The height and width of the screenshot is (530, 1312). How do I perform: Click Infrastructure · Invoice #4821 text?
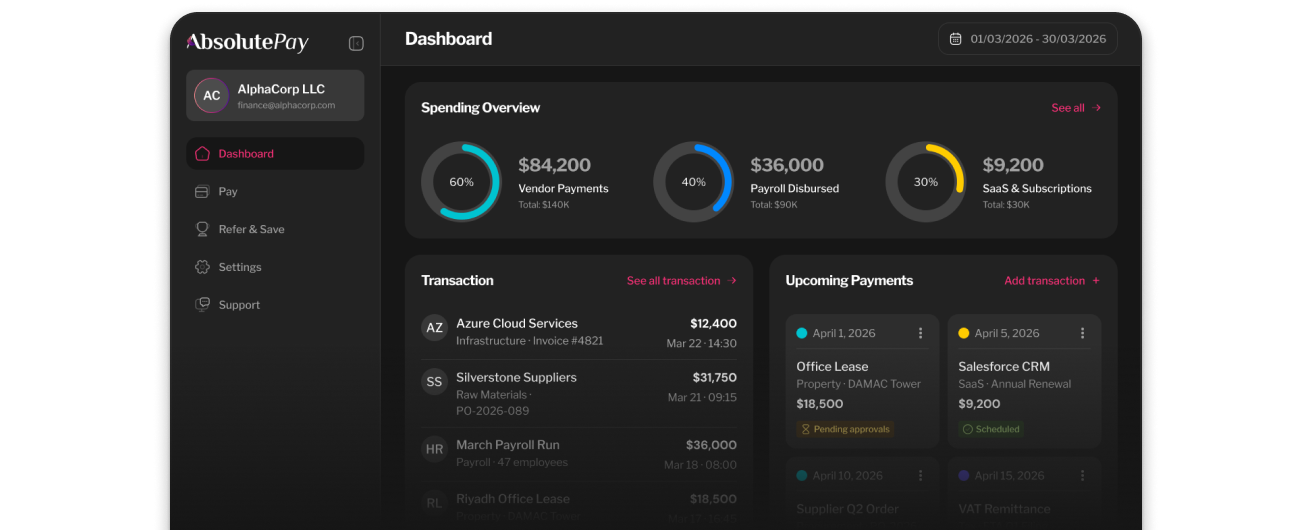click(530, 341)
